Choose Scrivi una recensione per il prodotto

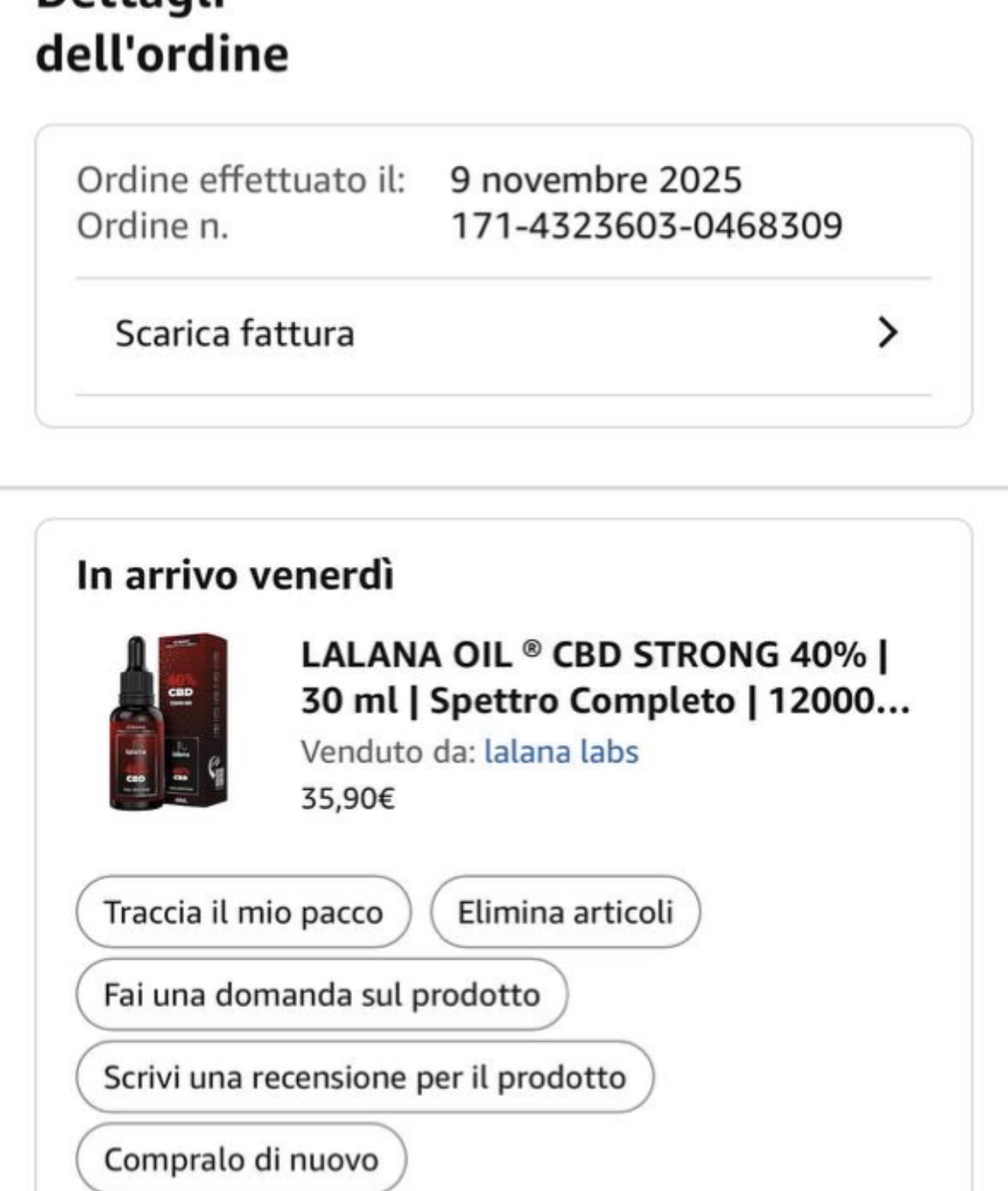[364, 1077]
